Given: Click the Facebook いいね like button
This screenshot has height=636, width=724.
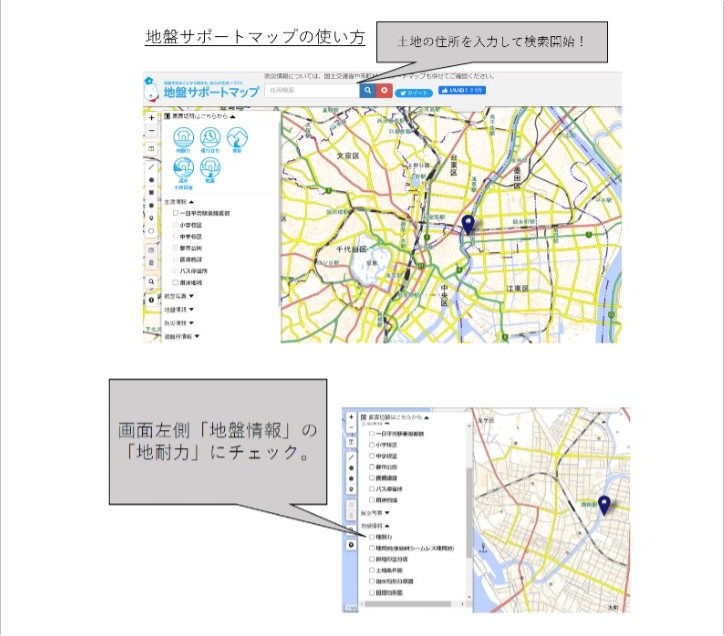Looking at the screenshot, I should [x=462, y=90].
